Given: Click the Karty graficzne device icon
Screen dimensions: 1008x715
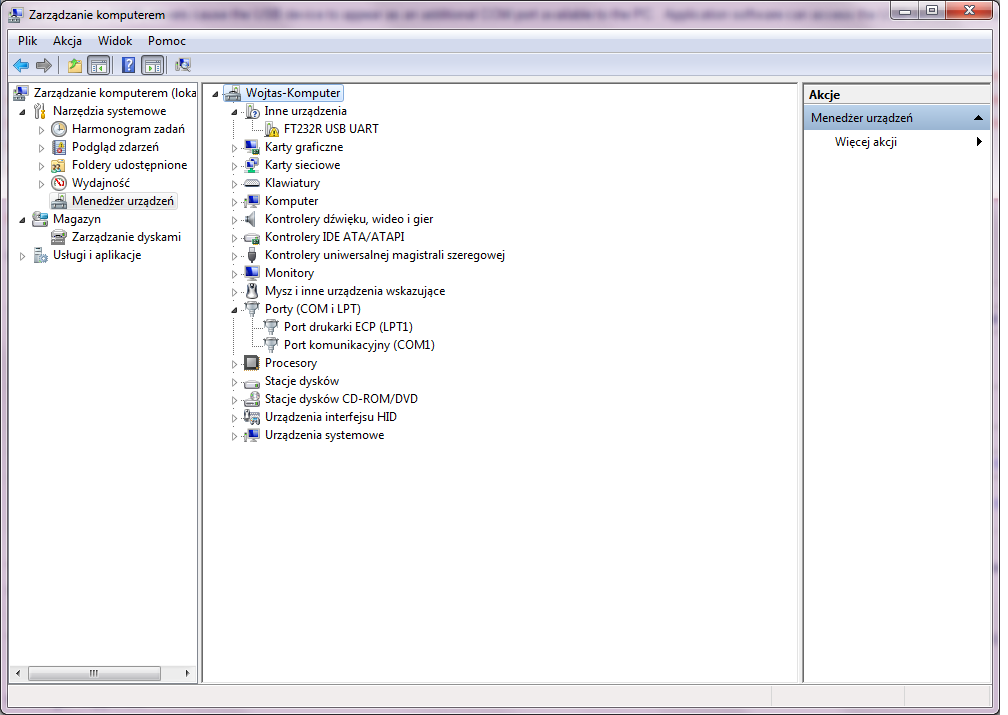Looking at the screenshot, I should click(252, 147).
